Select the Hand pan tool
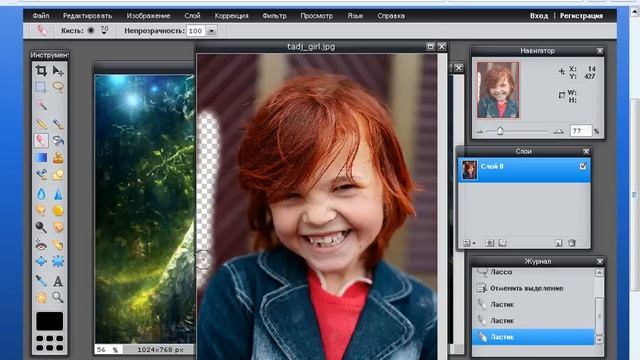Viewport: 640px width, 360px height. [x=41, y=298]
